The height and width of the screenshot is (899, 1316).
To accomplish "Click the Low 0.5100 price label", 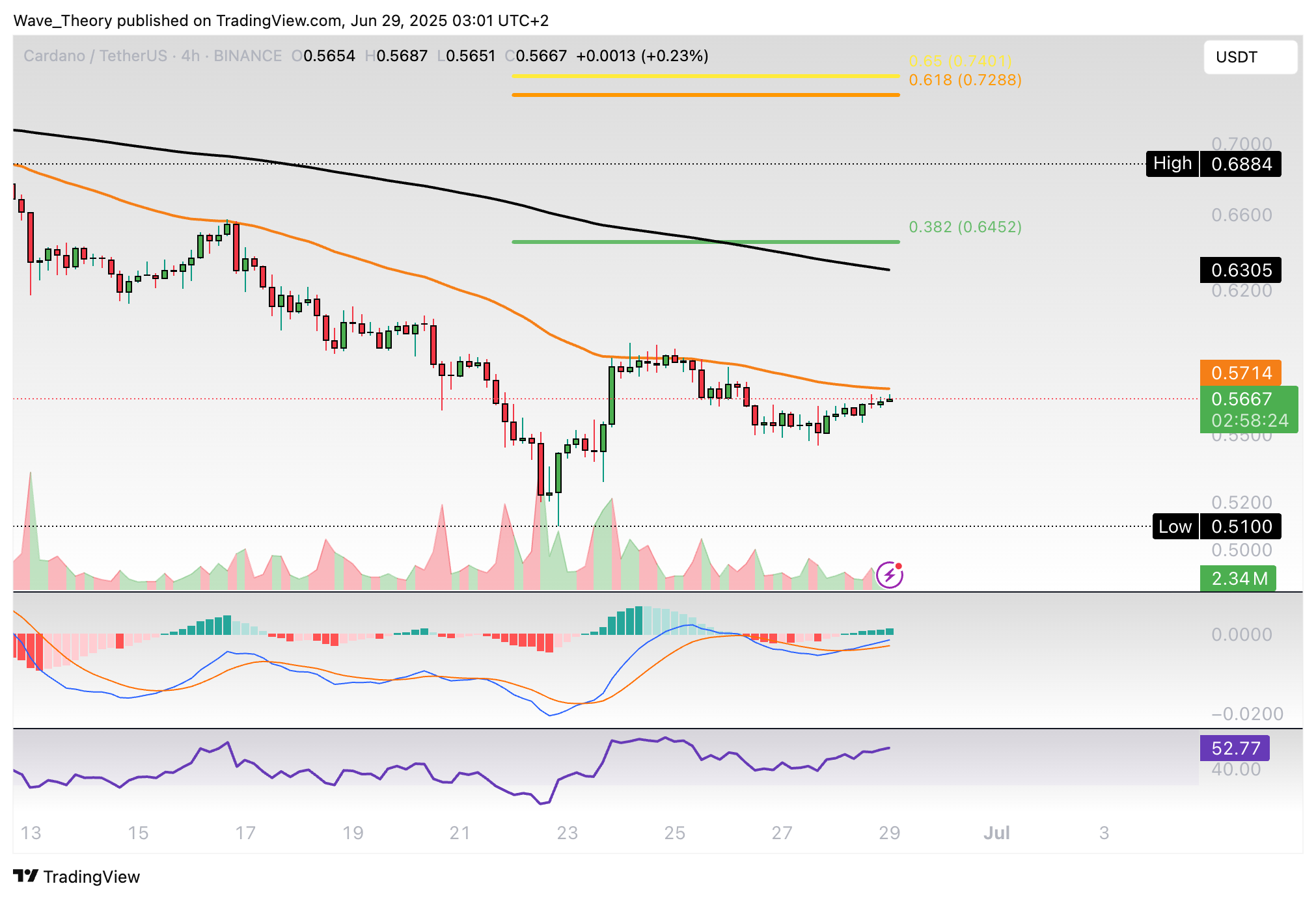I will pos(1216,526).
